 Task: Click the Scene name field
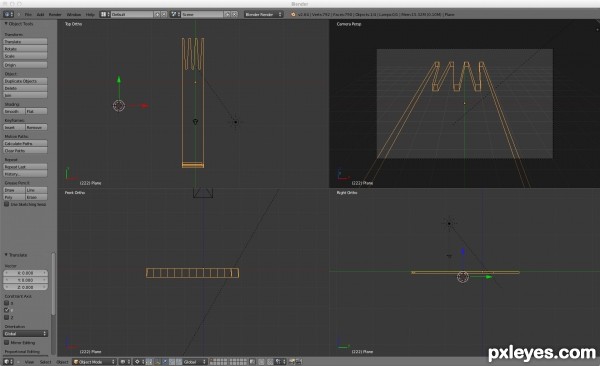202,14
